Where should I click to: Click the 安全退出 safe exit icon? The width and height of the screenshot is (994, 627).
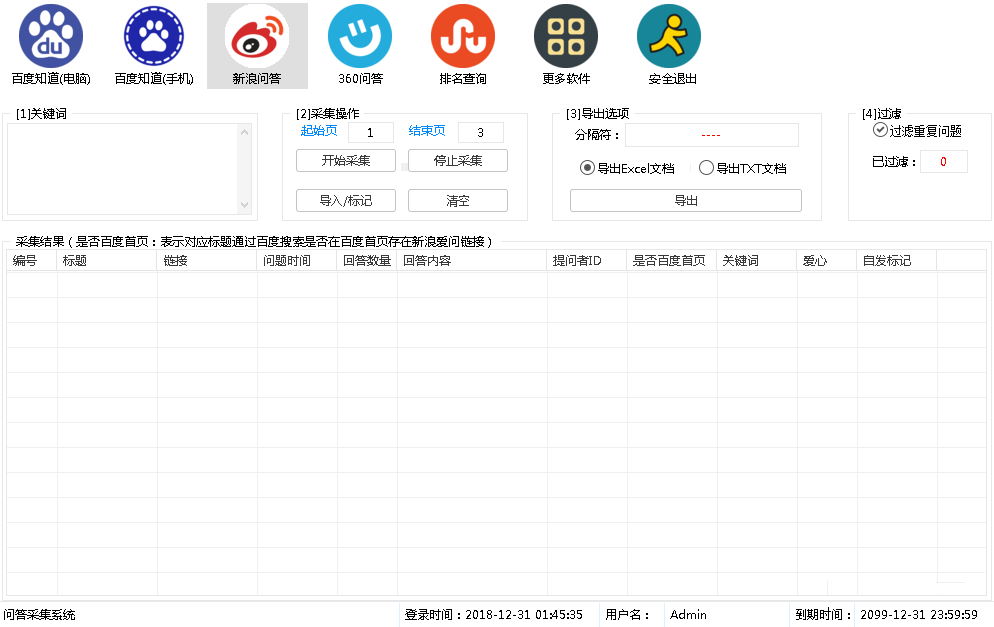(669, 36)
